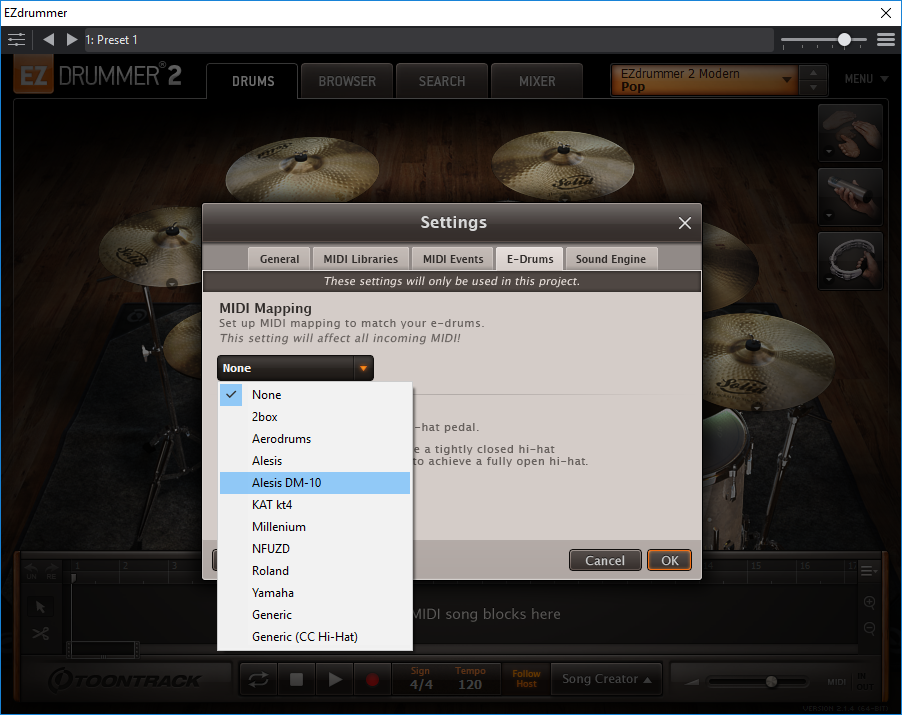The height and width of the screenshot is (715, 902).
Task: Pick Generic (CC Hi-Hat) mapping
Action: click(315, 637)
